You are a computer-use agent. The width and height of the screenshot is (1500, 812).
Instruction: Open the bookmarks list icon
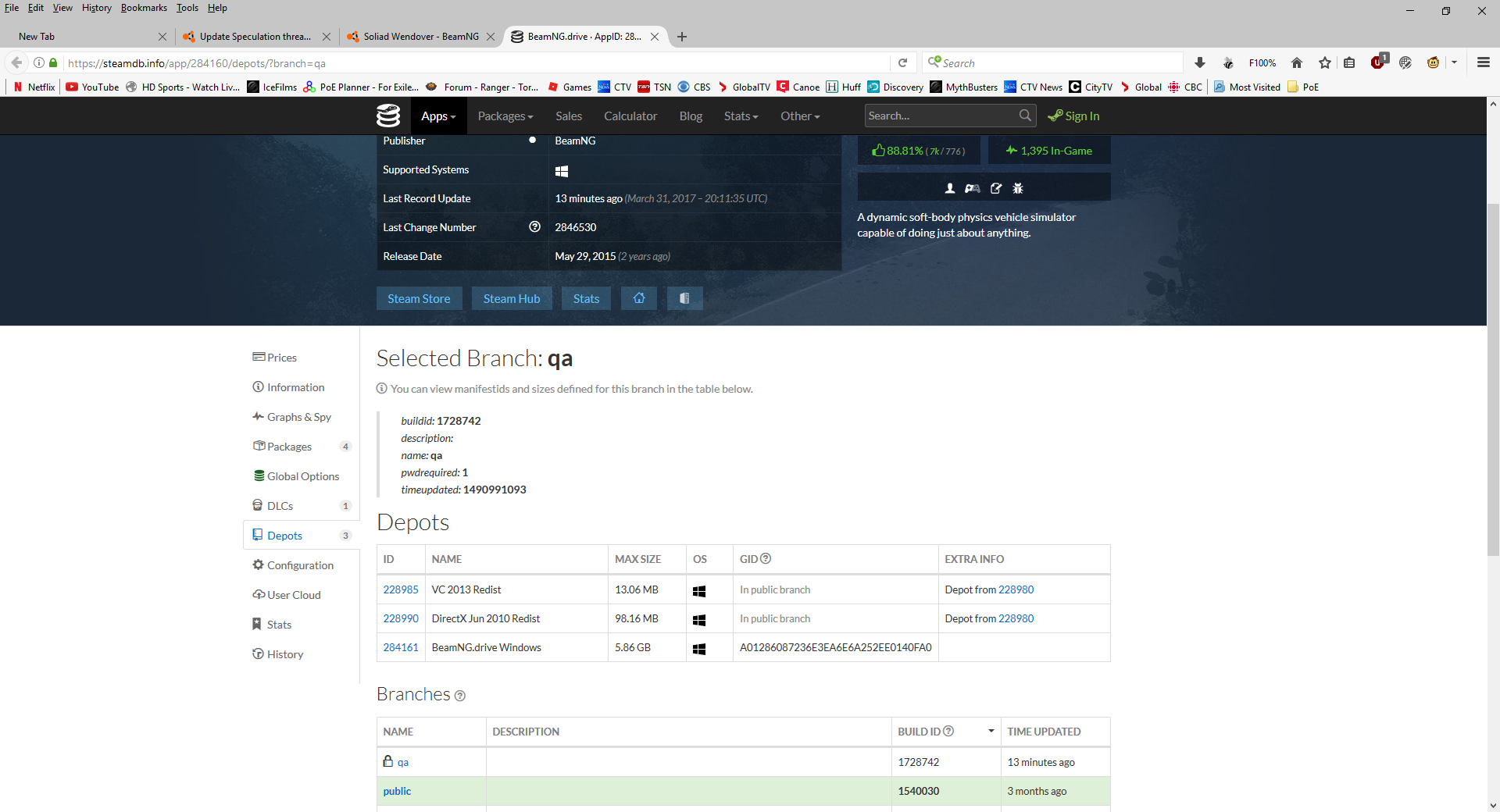click(1349, 62)
